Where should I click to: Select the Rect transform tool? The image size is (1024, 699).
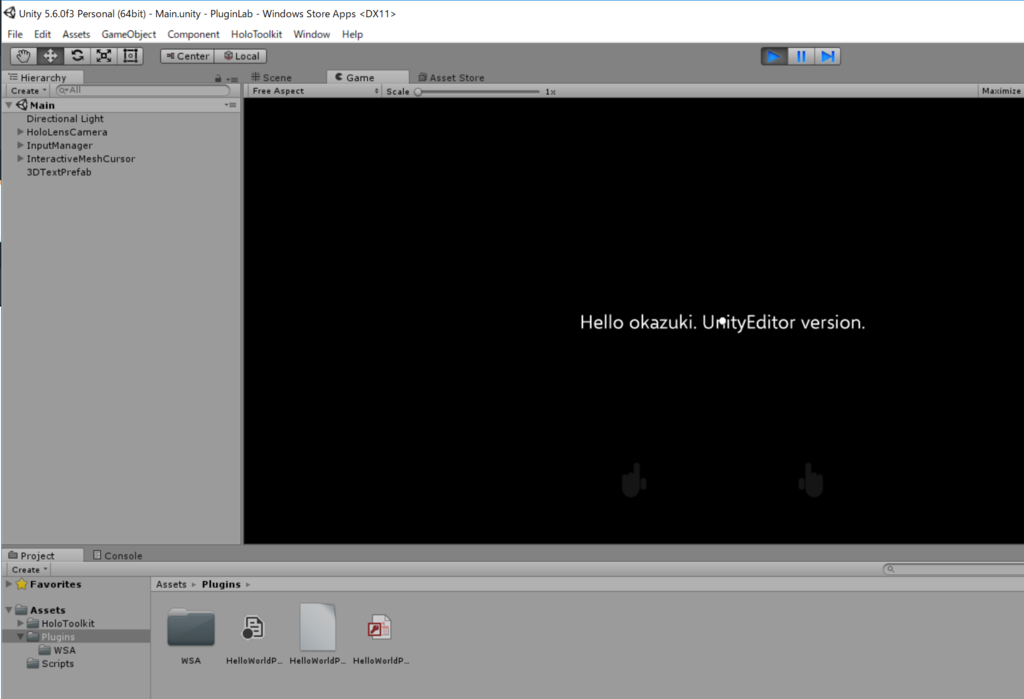[131, 56]
